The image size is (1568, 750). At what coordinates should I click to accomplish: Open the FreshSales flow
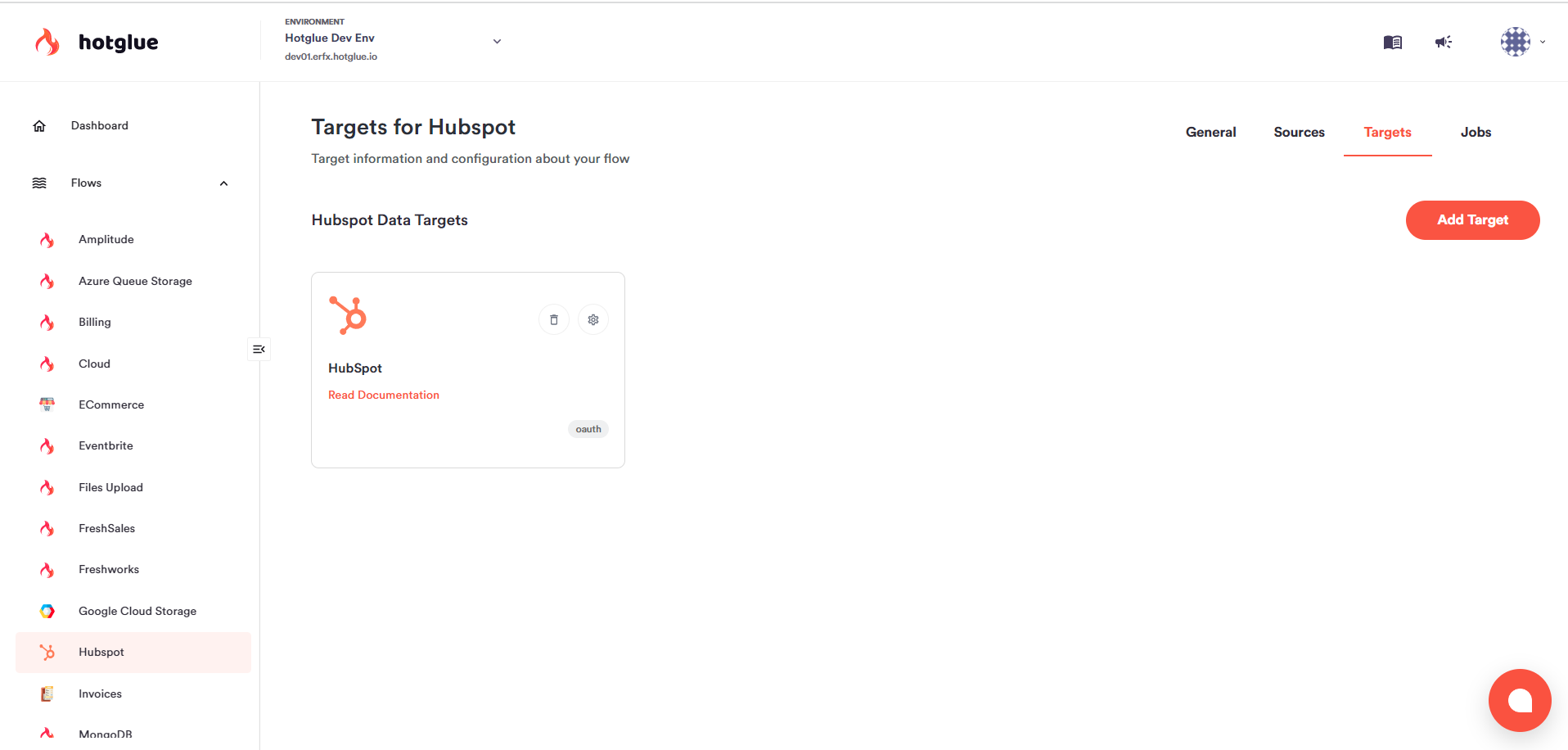(x=106, y=528)
